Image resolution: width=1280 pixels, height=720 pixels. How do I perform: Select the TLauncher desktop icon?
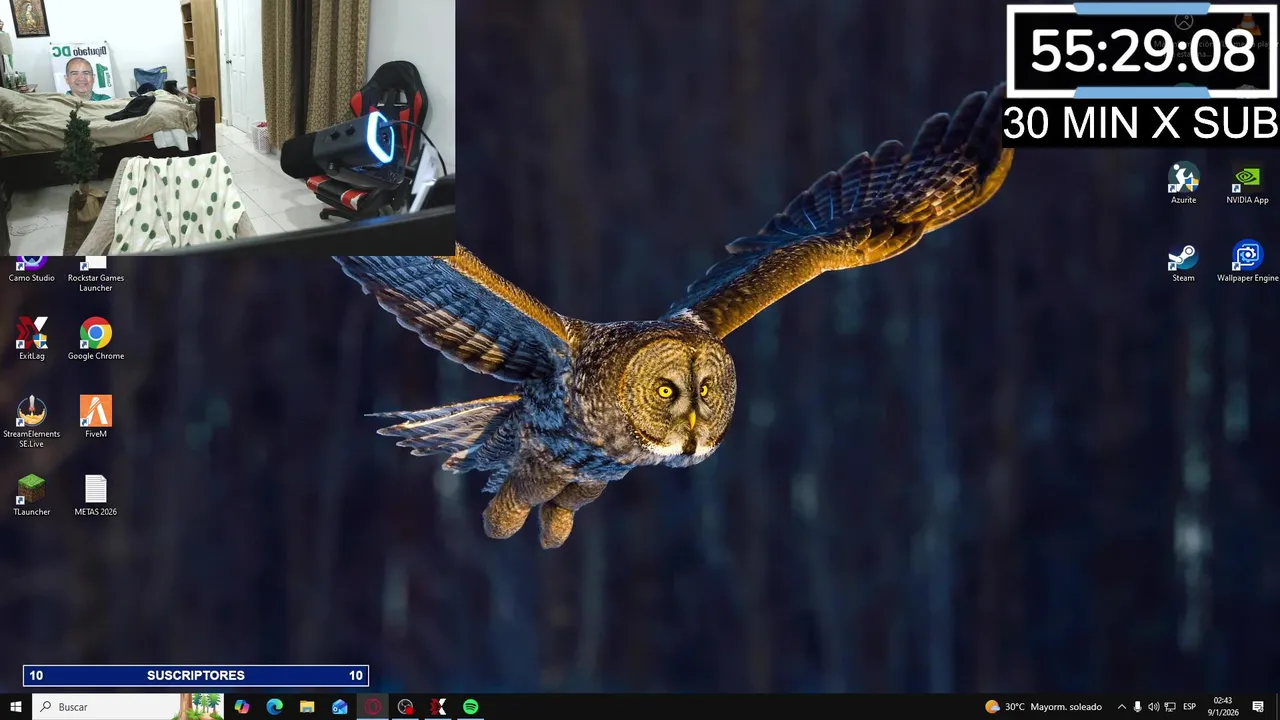tap(32, 495)
